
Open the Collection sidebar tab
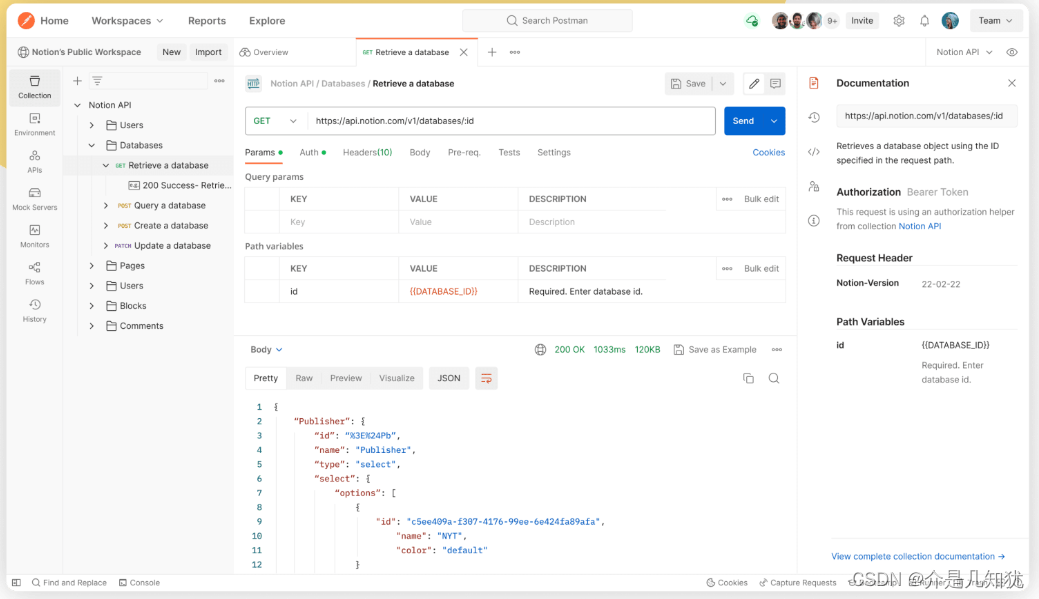tap(34, 87)
